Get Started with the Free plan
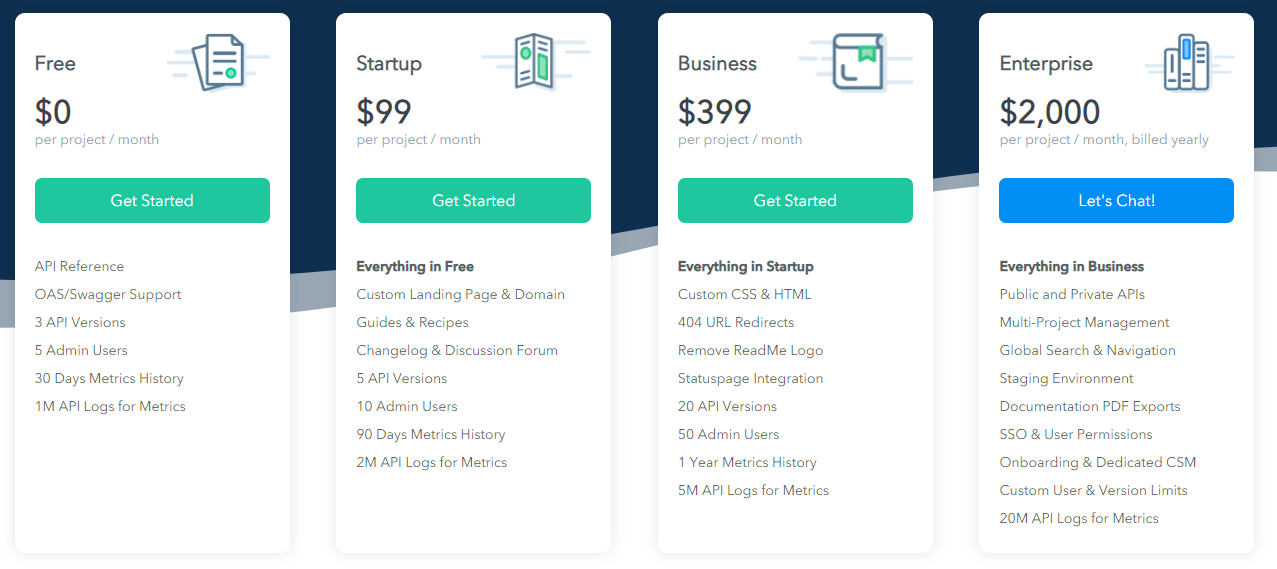 click(152, 200)
